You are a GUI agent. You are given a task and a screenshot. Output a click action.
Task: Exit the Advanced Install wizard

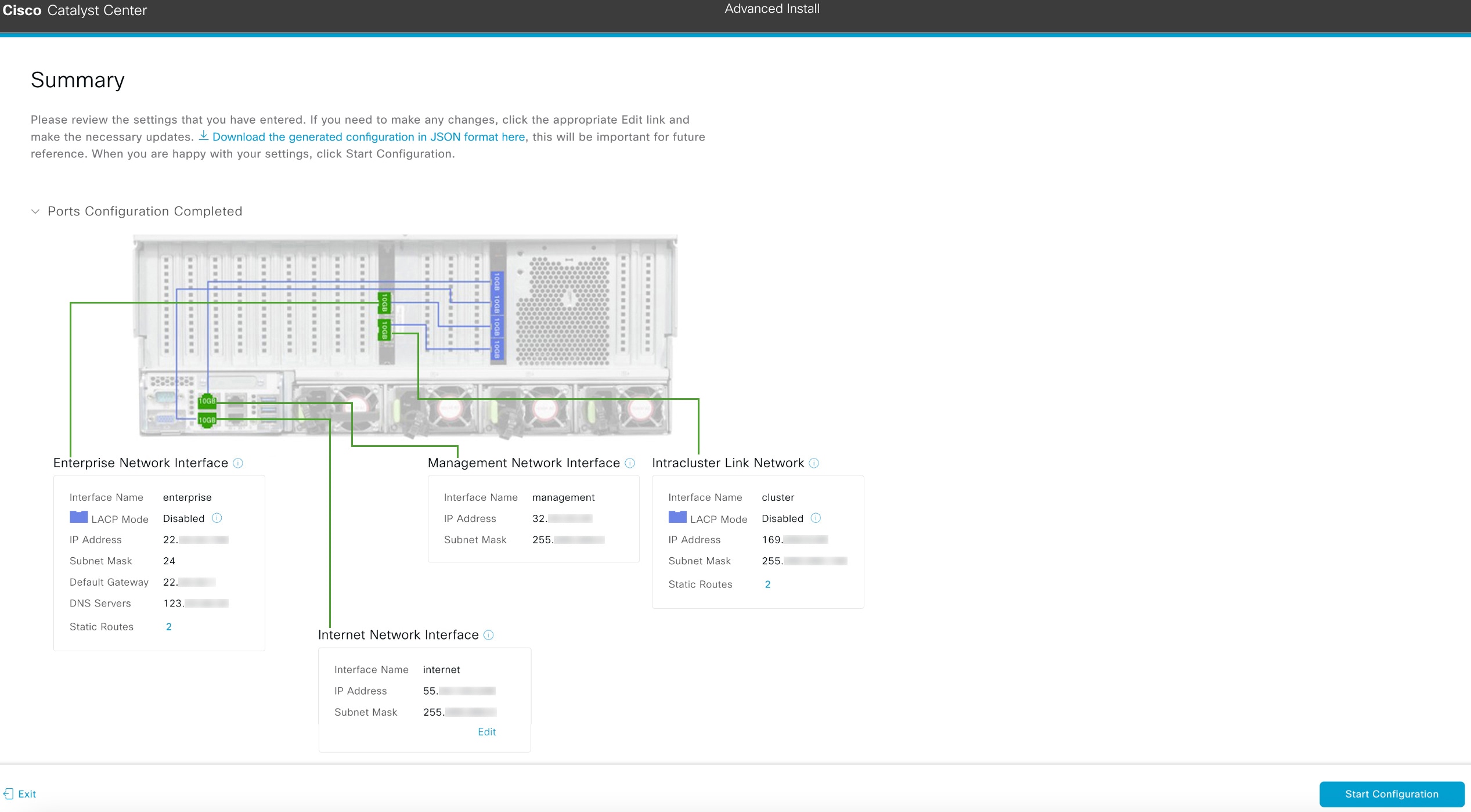[x=26, y=793]
